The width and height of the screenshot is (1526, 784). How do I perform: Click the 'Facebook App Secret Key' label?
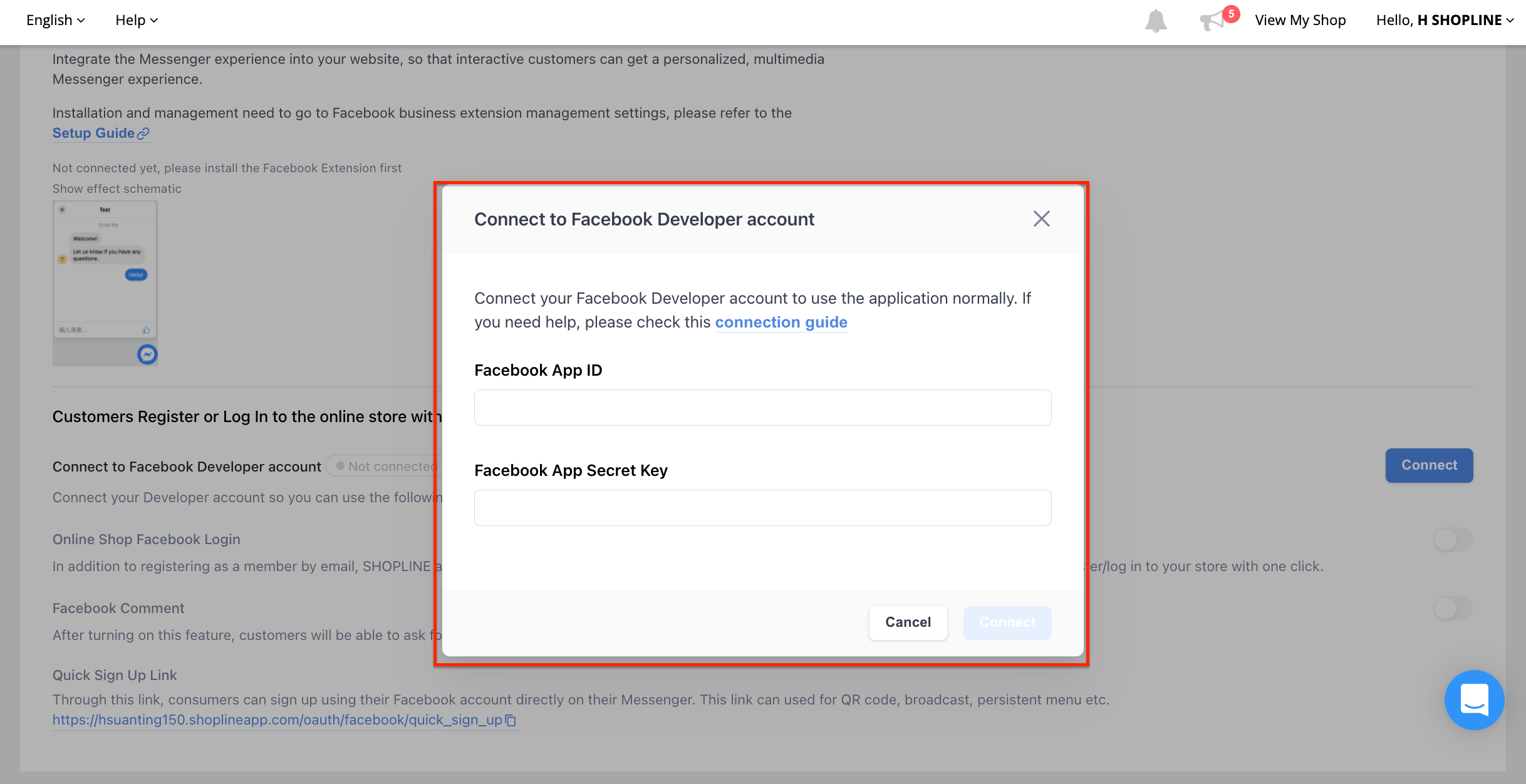(x=571, y=470)
